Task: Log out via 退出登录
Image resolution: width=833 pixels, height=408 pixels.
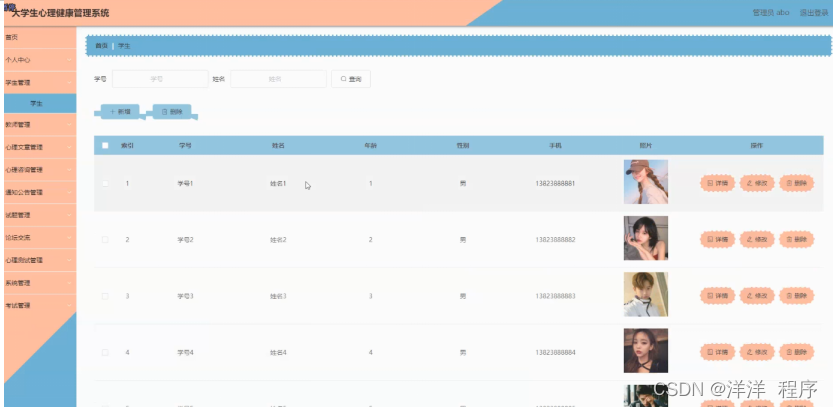Action: 814,13
